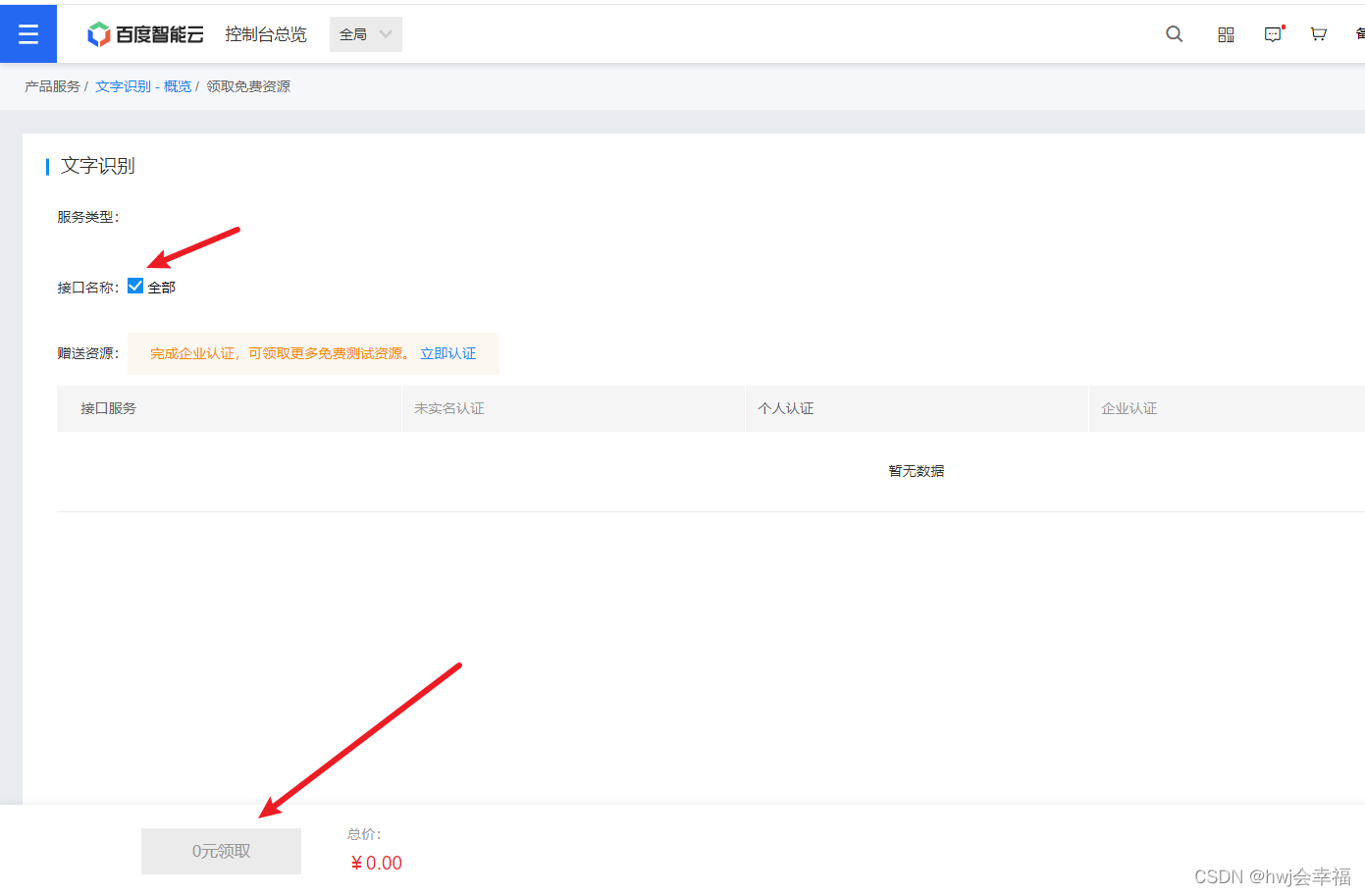
Task: Open the messages notification icon
Action: pos(1273,34)
